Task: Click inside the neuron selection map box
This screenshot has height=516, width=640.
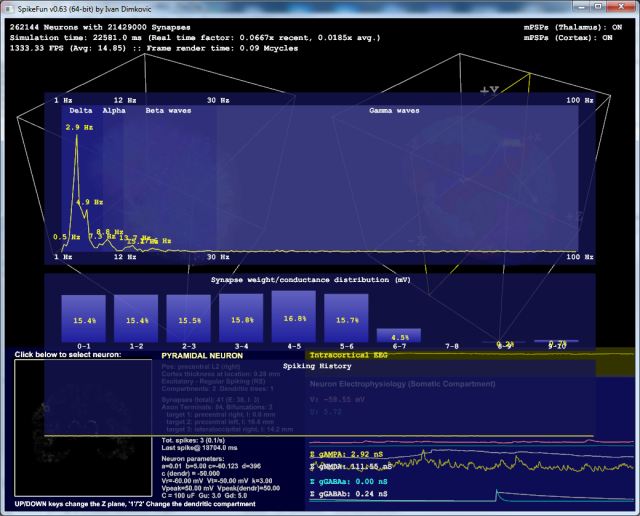Action: [83, 427]
